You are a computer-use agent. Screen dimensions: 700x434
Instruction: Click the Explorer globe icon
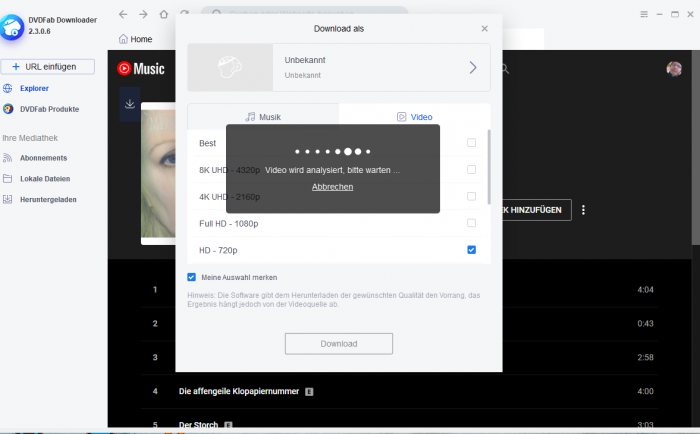click(x=8, y=88)
